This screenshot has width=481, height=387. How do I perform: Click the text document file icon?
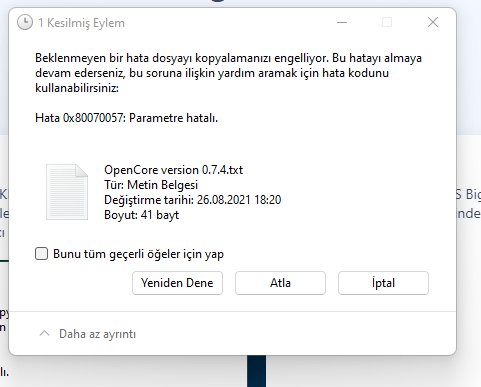click(67, 192)
